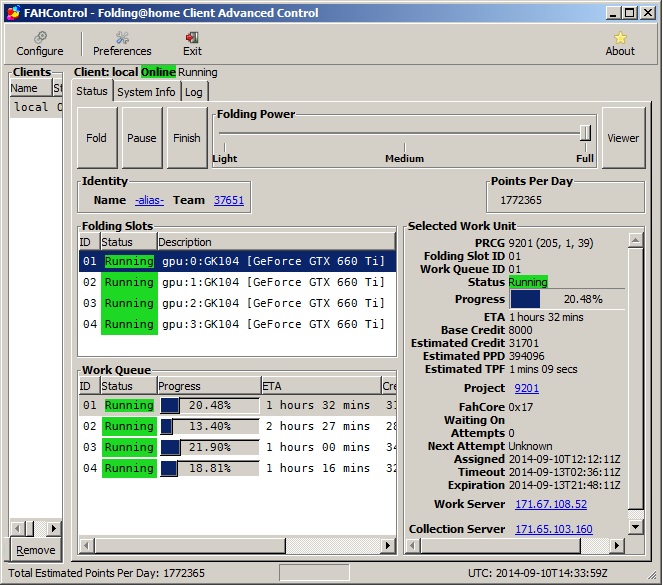
Task: Select folding slot 01 gpu:0 row
Action: click(x=237, y=261)
